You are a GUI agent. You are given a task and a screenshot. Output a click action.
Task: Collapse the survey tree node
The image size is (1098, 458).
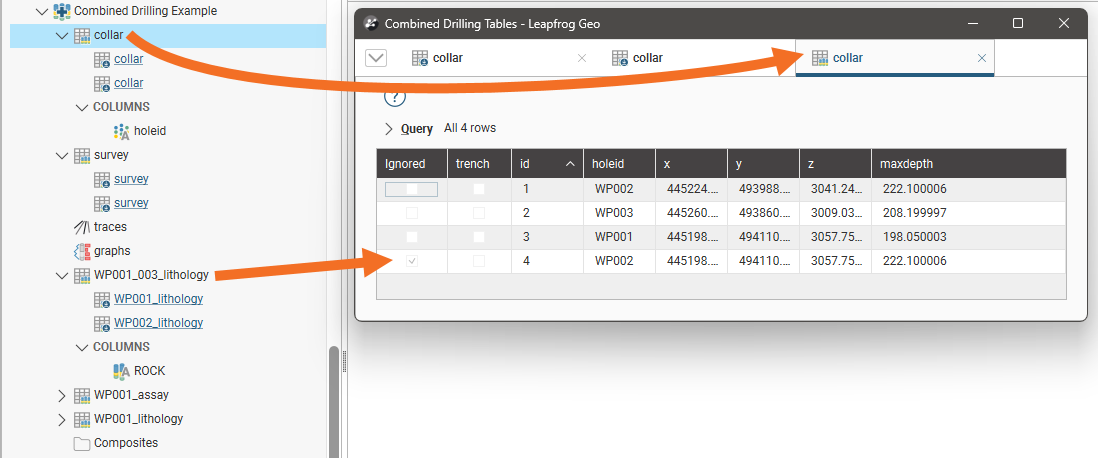62,155
